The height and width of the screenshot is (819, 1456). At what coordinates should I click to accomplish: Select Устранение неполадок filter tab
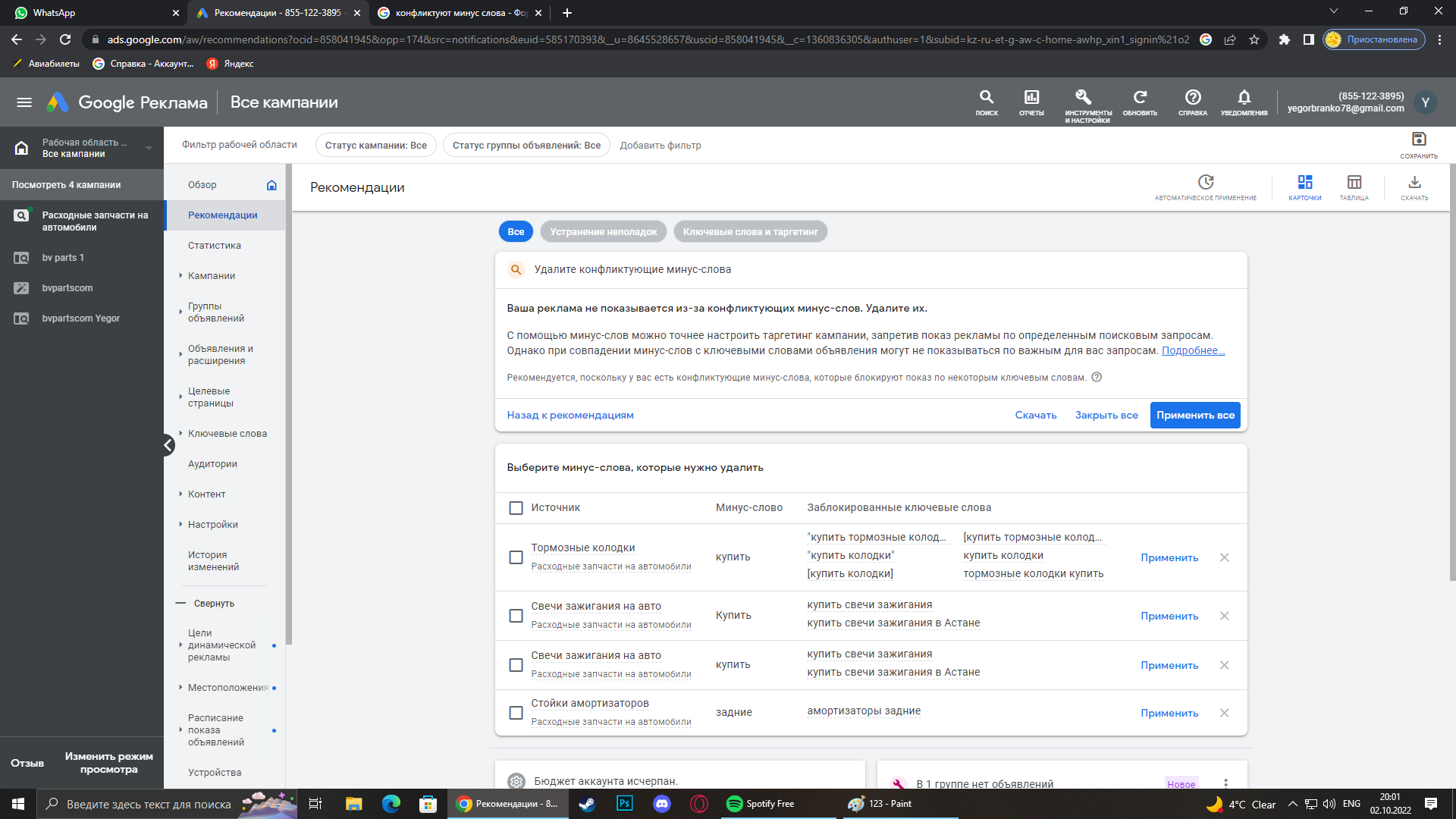click(602, 231)
